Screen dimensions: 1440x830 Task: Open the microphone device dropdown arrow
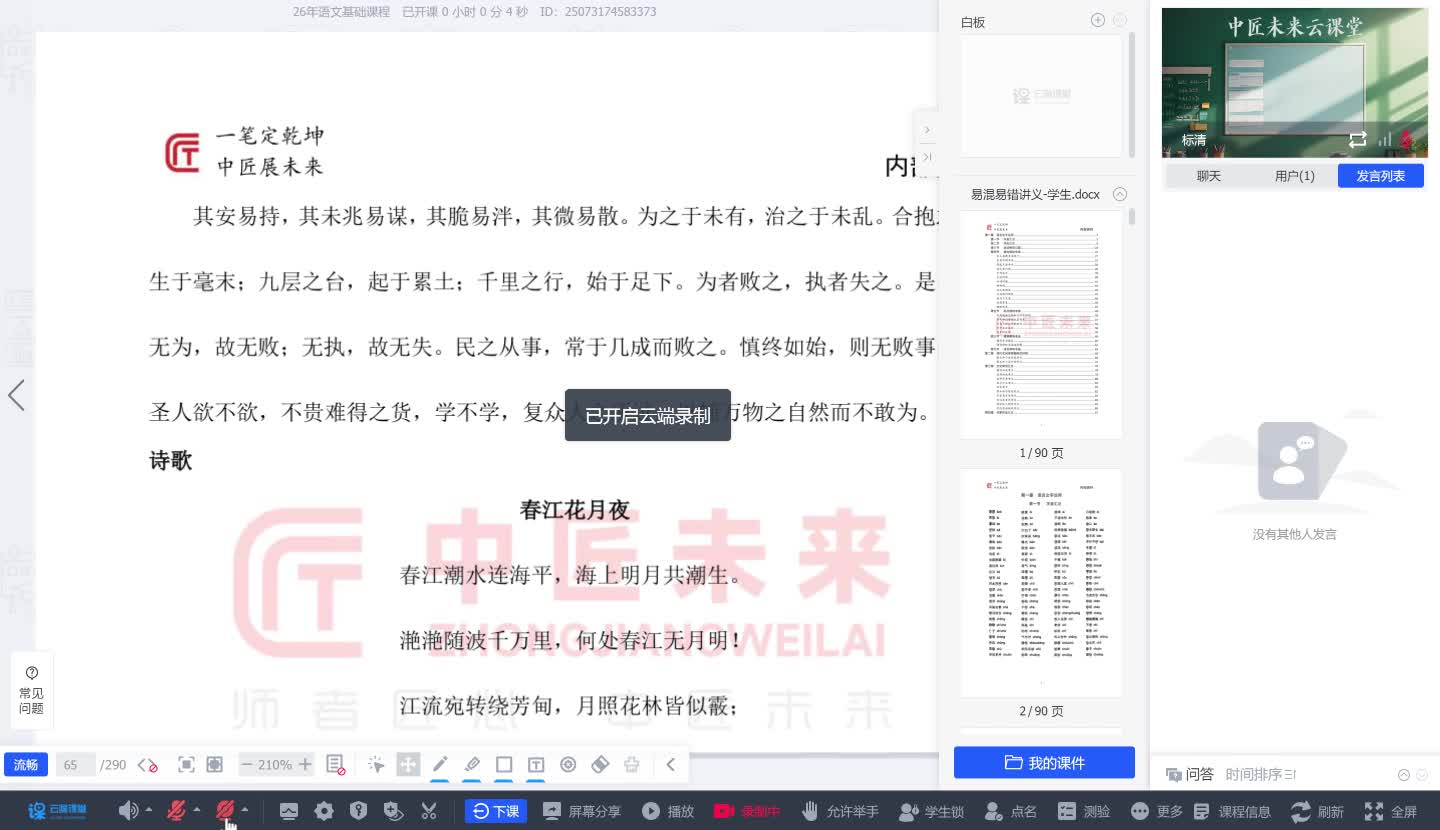click(197, 811)
